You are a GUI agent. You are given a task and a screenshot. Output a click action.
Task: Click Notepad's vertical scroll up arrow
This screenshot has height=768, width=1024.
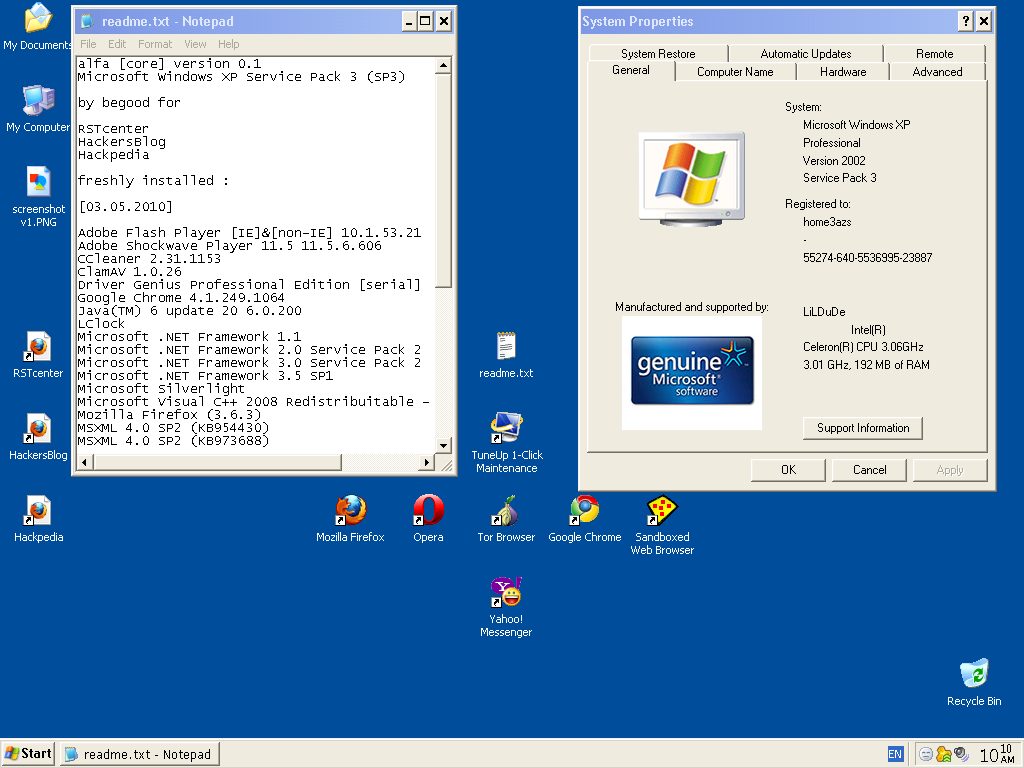click(443, 65)
